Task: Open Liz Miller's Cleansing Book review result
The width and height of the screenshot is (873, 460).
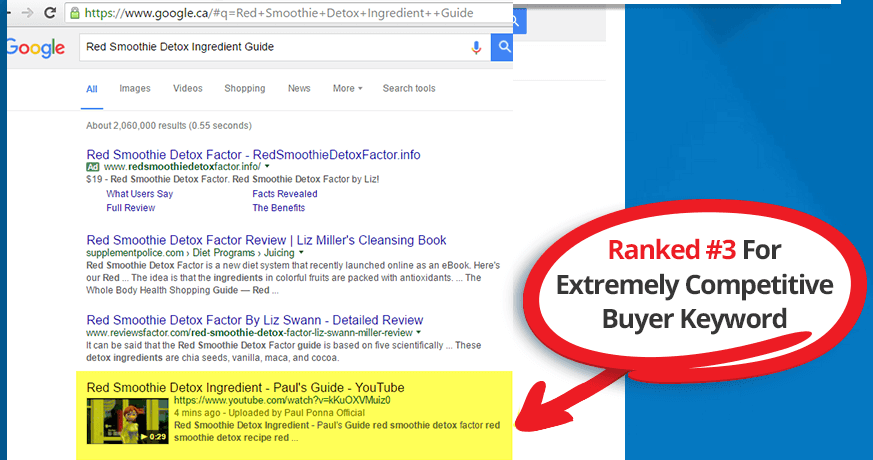Action: tap(266, 240)
